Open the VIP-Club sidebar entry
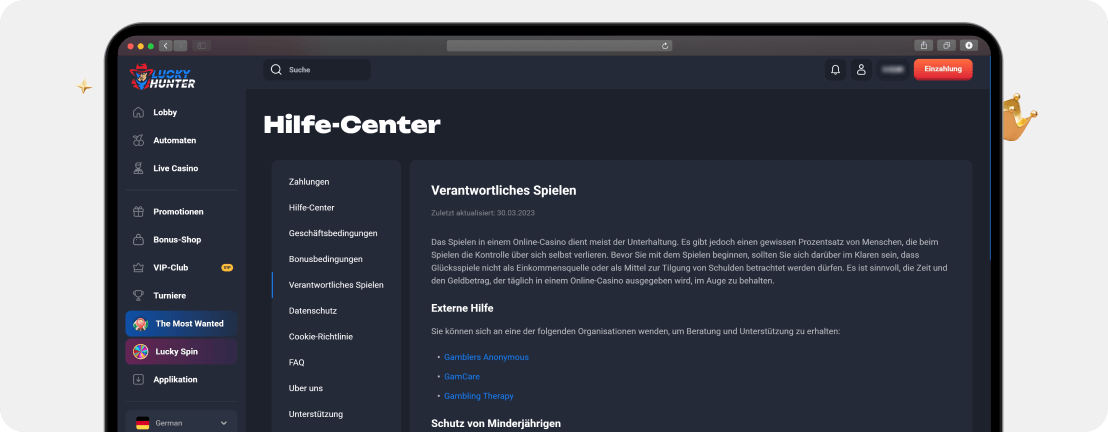The height and width of the screenshot is (432, 1108). [170, 268]
